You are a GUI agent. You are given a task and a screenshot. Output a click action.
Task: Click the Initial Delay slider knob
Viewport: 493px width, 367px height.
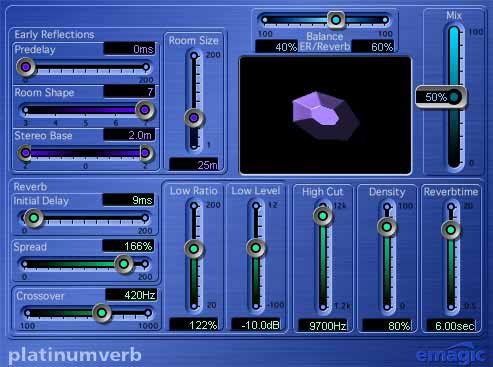(34, 218)
